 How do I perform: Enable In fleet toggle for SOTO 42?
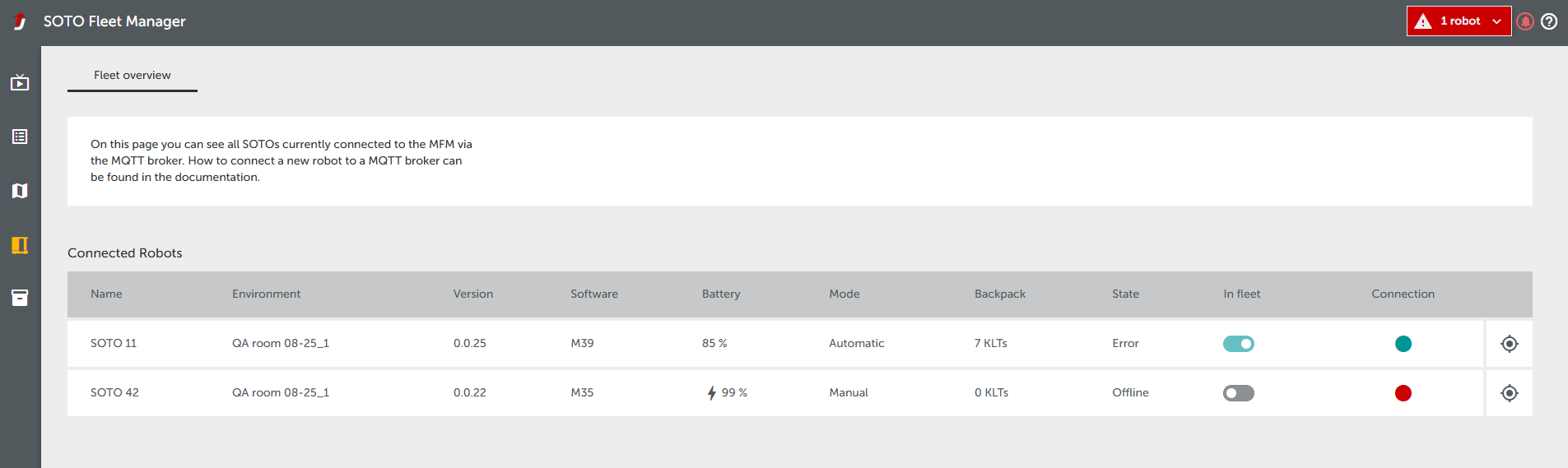pos(1238,393)
